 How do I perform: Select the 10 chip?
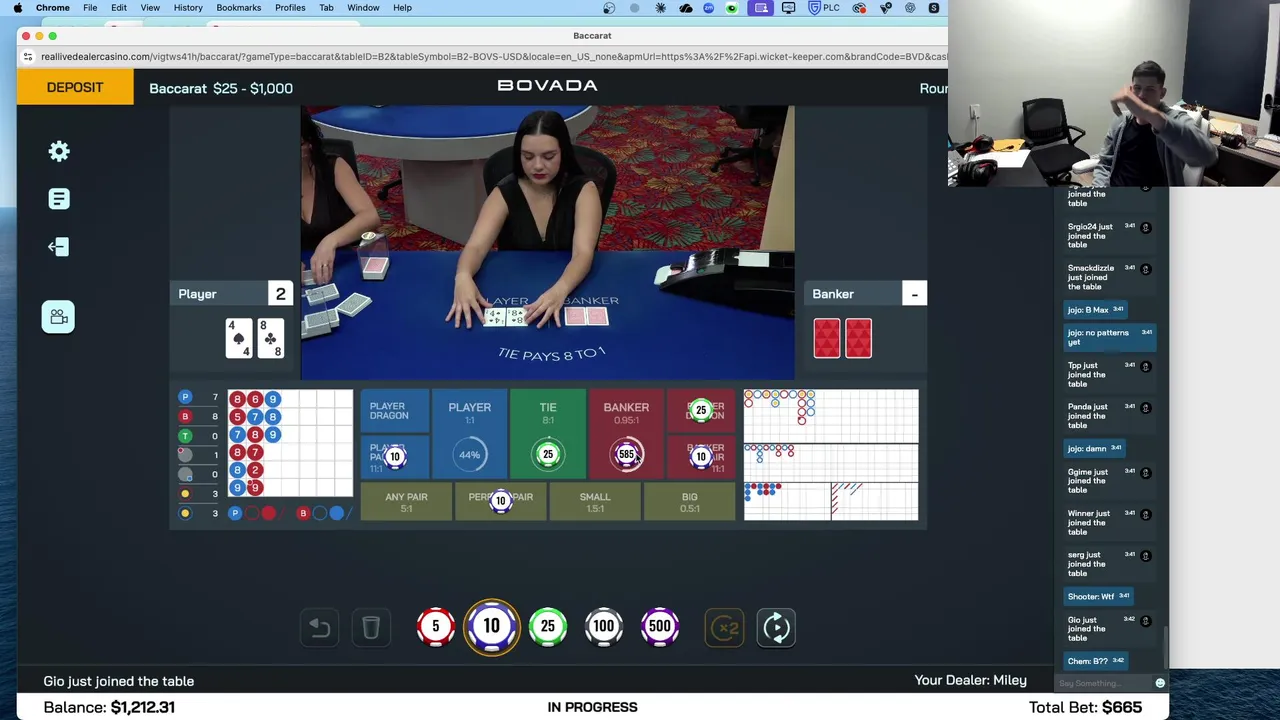(x=491, y=627)
